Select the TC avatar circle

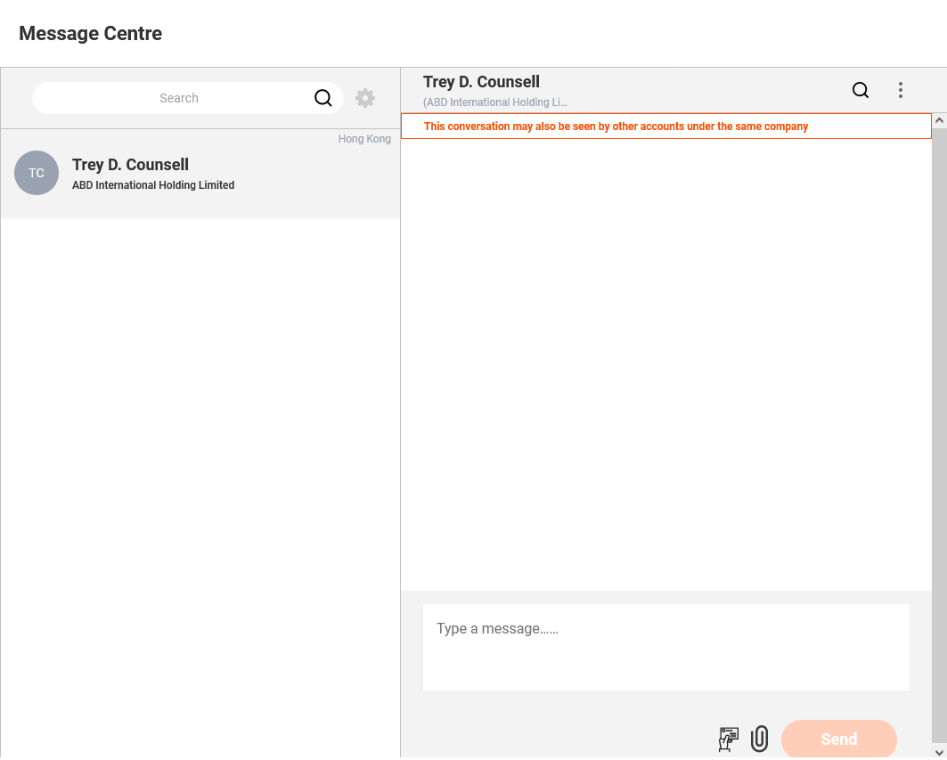click(x=36, y=173)
